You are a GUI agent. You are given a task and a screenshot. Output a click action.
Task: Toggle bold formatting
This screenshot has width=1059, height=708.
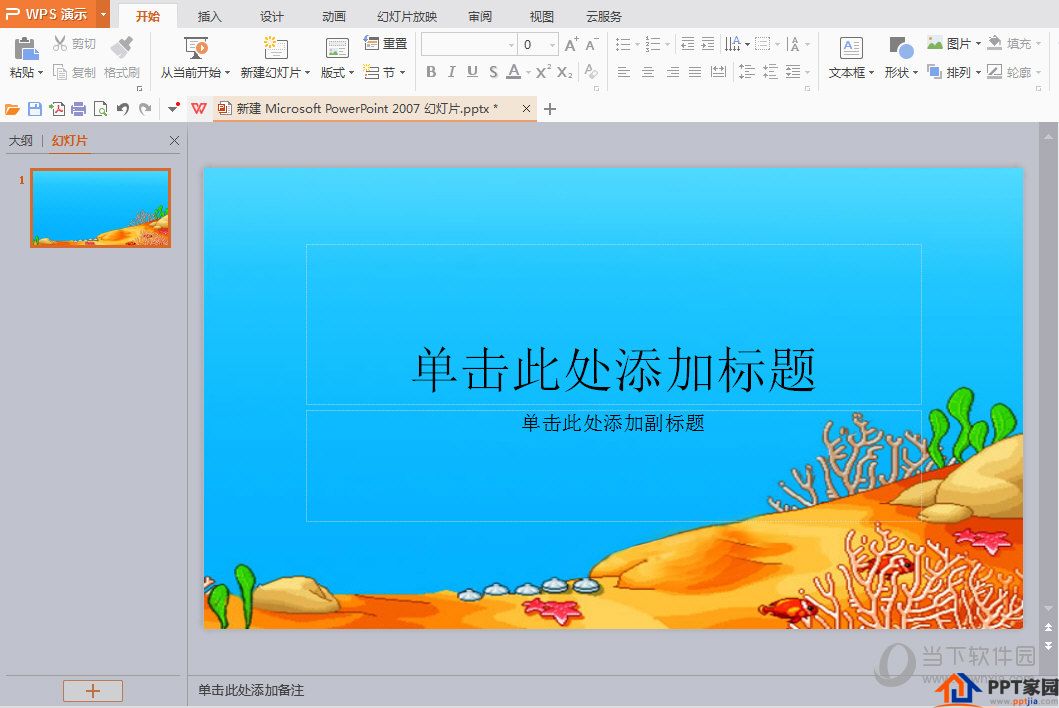coord(431,72)
